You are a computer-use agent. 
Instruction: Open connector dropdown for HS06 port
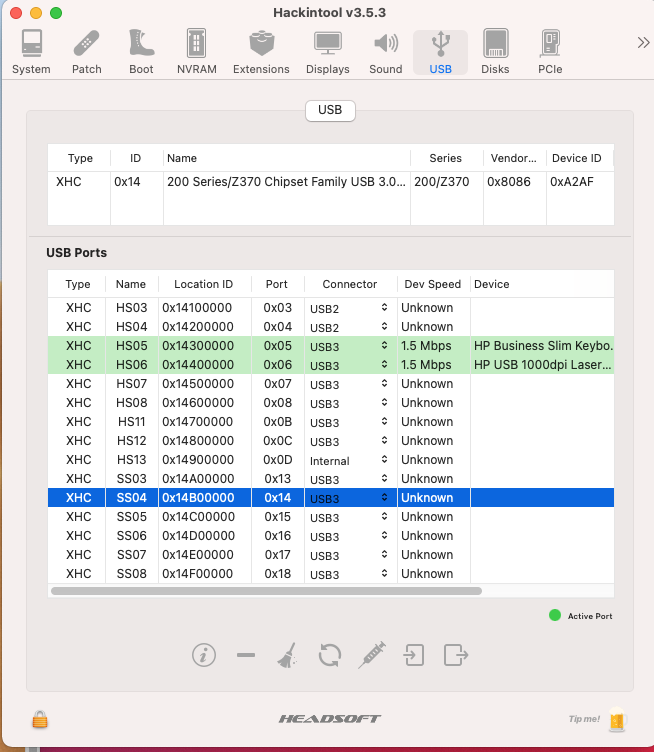349,365
